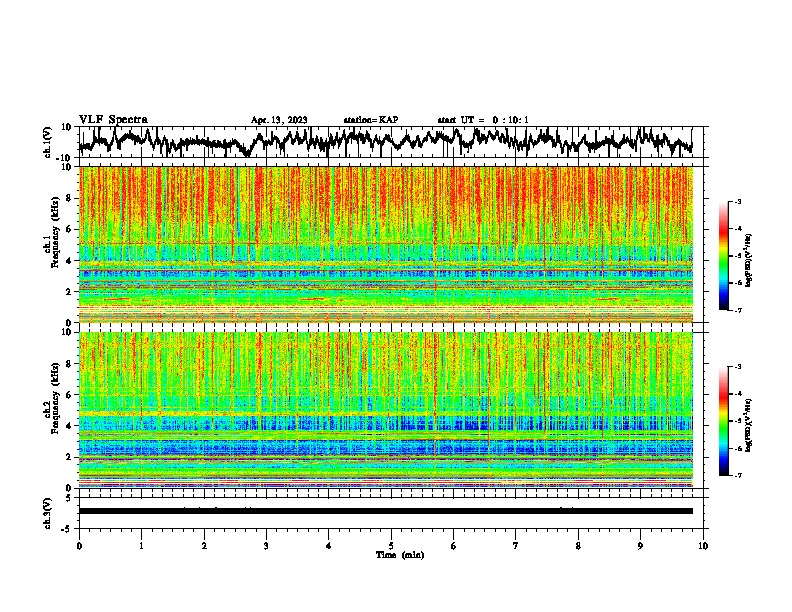Click the ch.1 spectrogram 2 kHz tick label
The height and width of the screenshot is (612, 792).
tap(69, 292)
